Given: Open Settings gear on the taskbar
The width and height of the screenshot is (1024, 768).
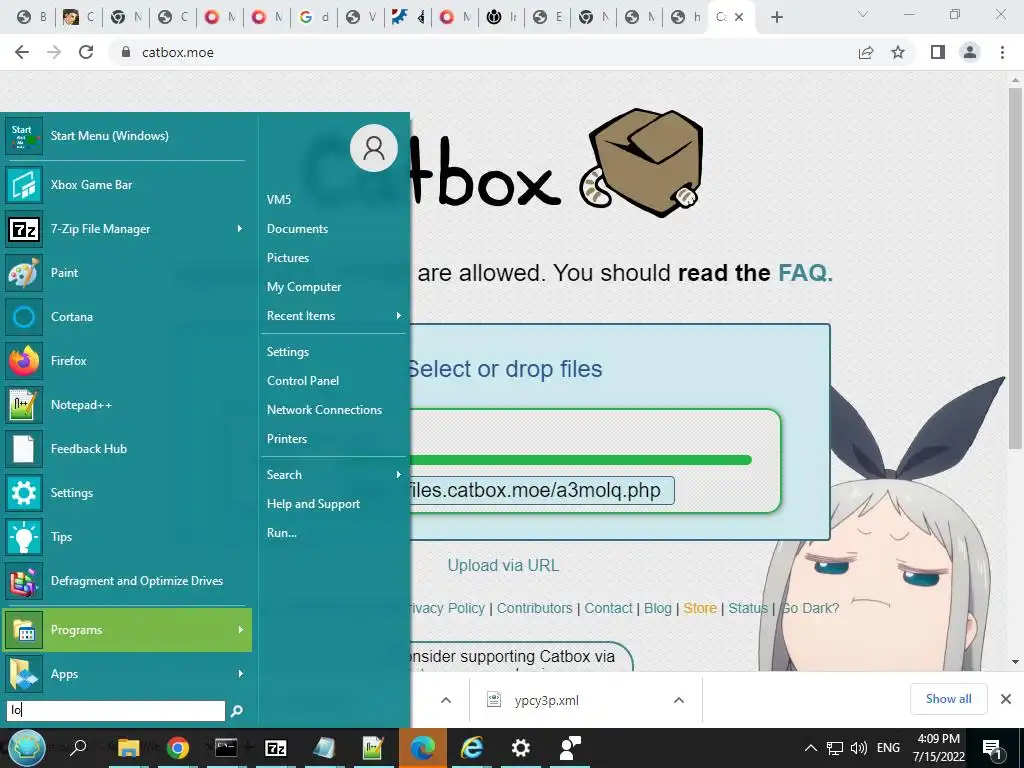Looking at the screenshot, I should [520, 748].
